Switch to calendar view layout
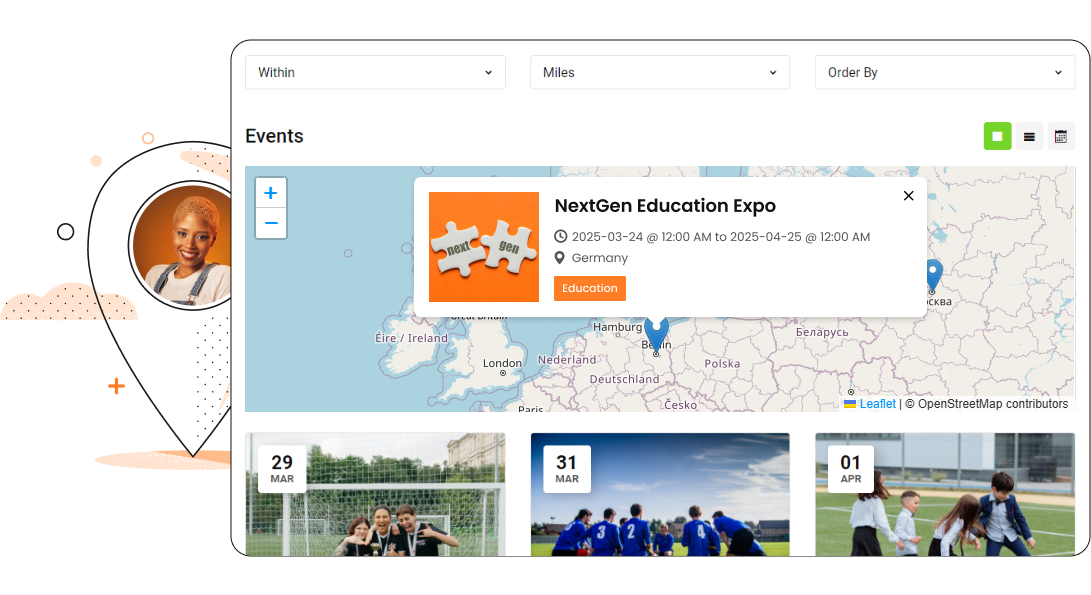The height and width of the screenshot is (595, 1091). [1061, 137]
